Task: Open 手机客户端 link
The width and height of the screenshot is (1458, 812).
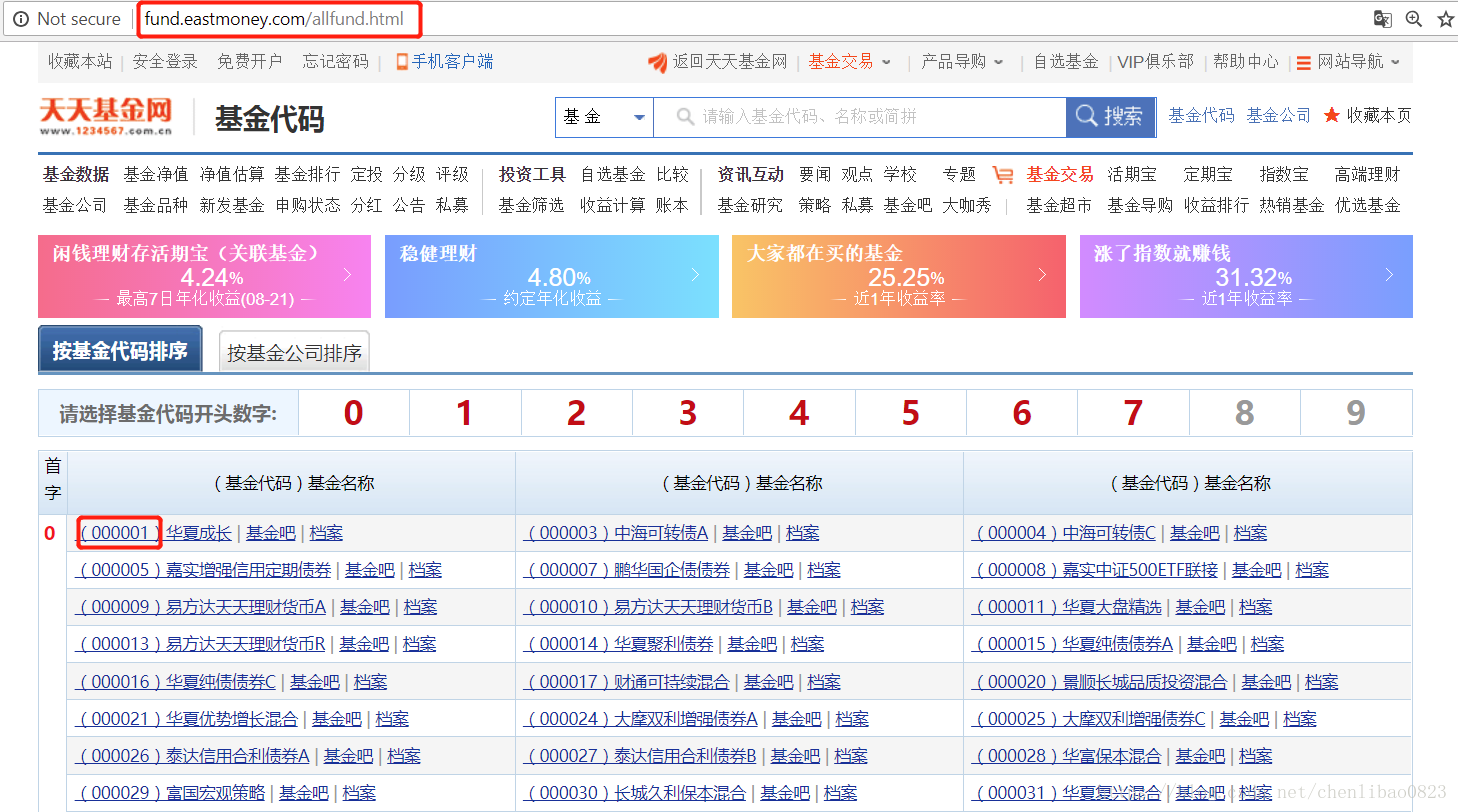Action: click(x=444, y=62)
